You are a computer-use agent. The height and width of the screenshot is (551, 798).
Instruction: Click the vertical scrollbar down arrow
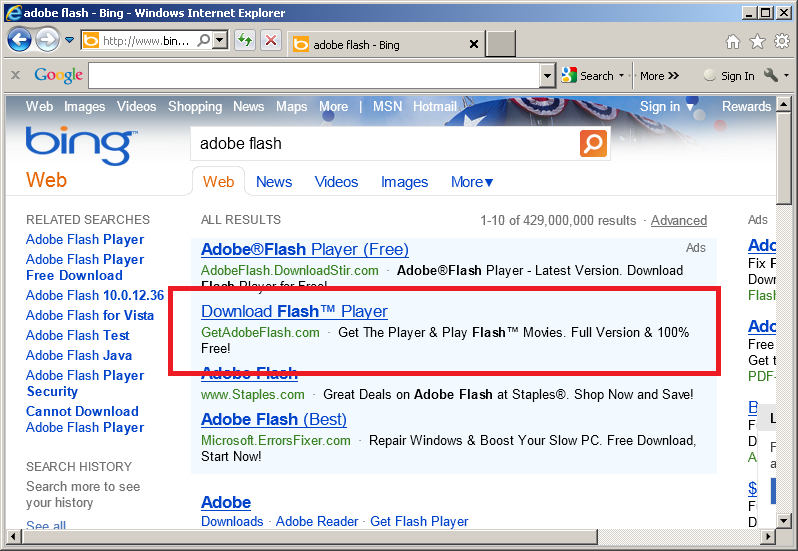(x=784, y=520)
